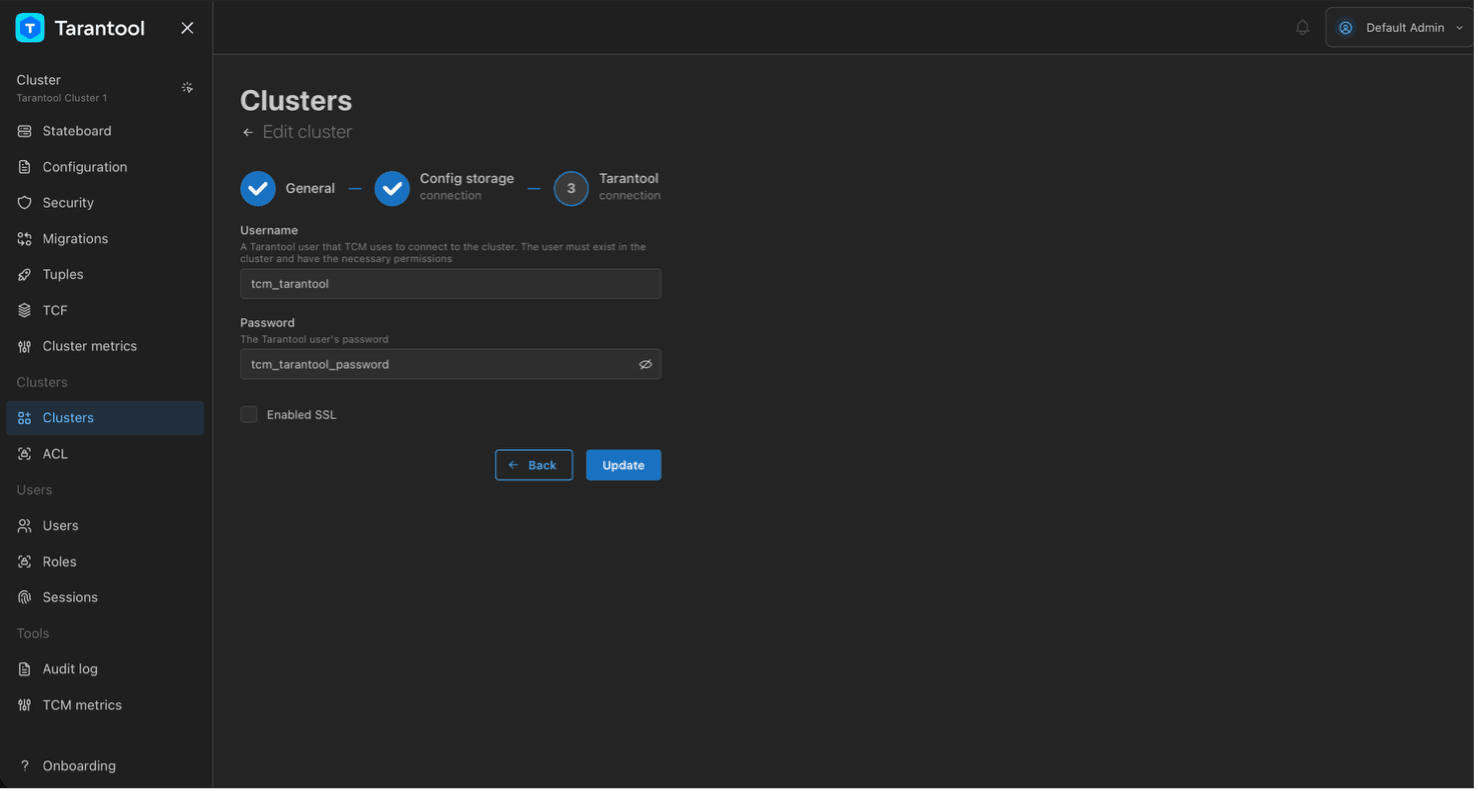The image size is (1478, 791).
Task: Open Stateboard from the sidebar
Action: [105, 132]
